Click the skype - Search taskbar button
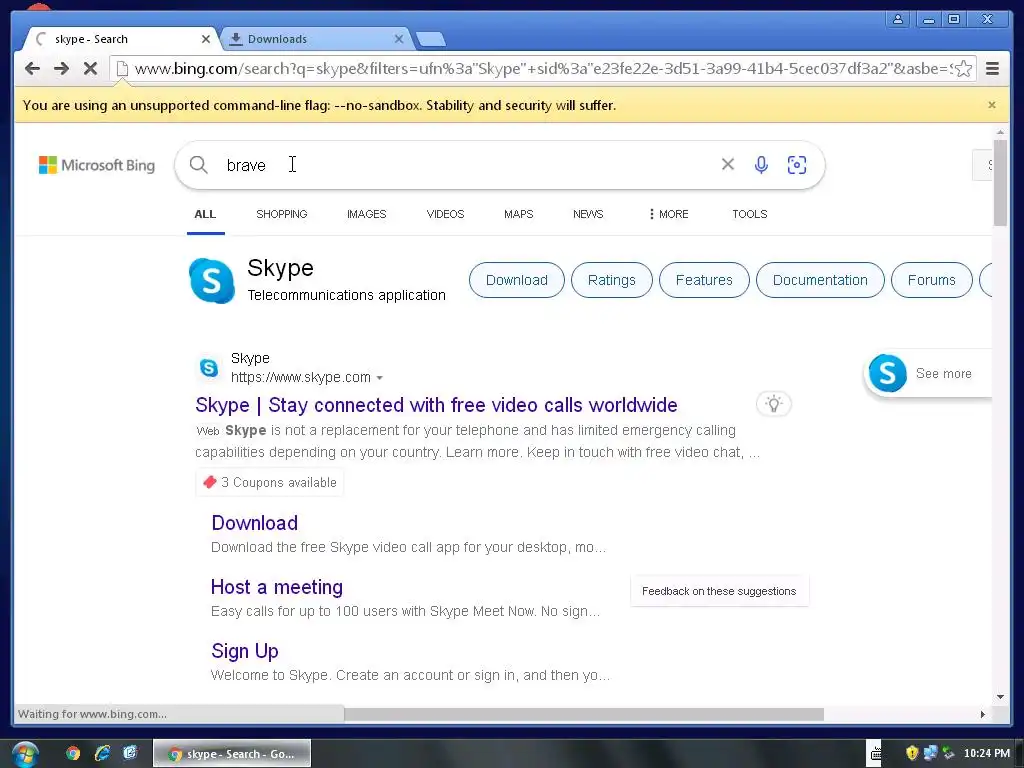Image resolution: width=1024 pixels, height=768 pixels. click(x=232, y=754)
